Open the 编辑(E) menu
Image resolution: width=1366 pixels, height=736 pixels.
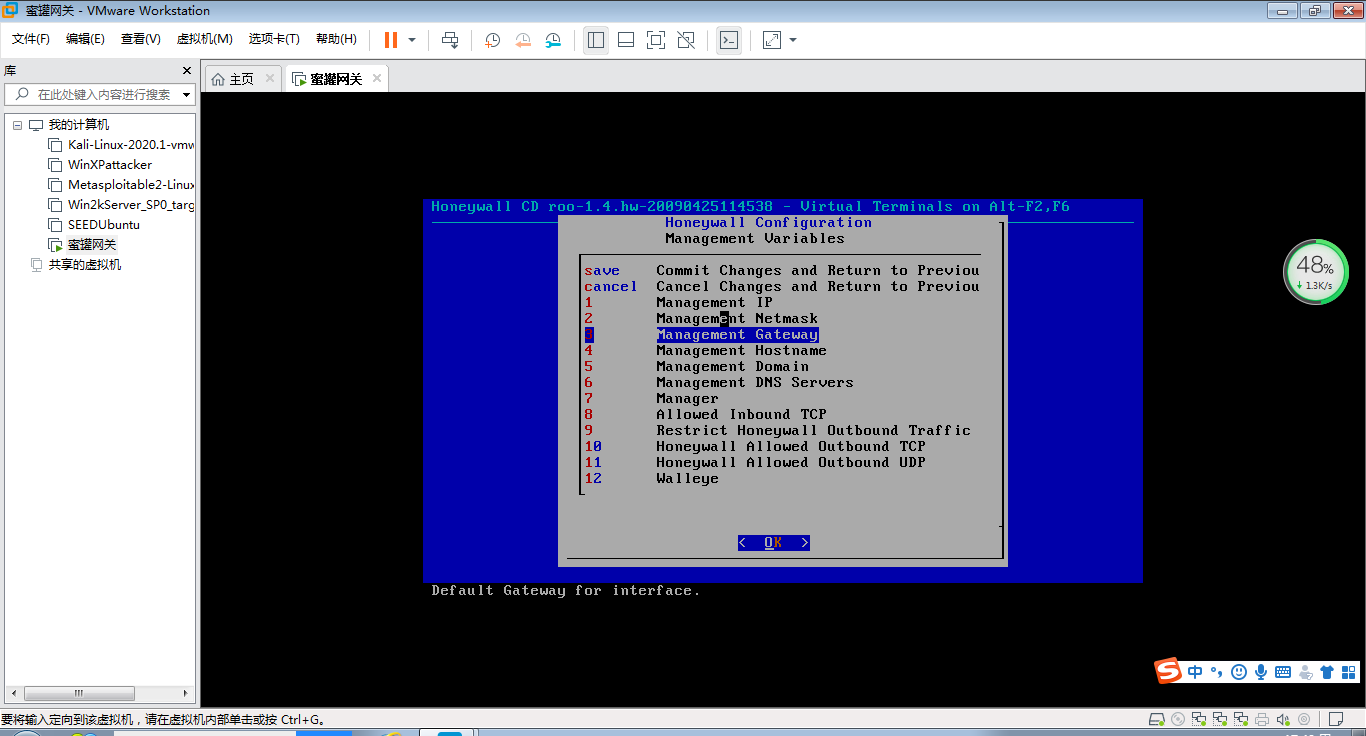(85, 39)
